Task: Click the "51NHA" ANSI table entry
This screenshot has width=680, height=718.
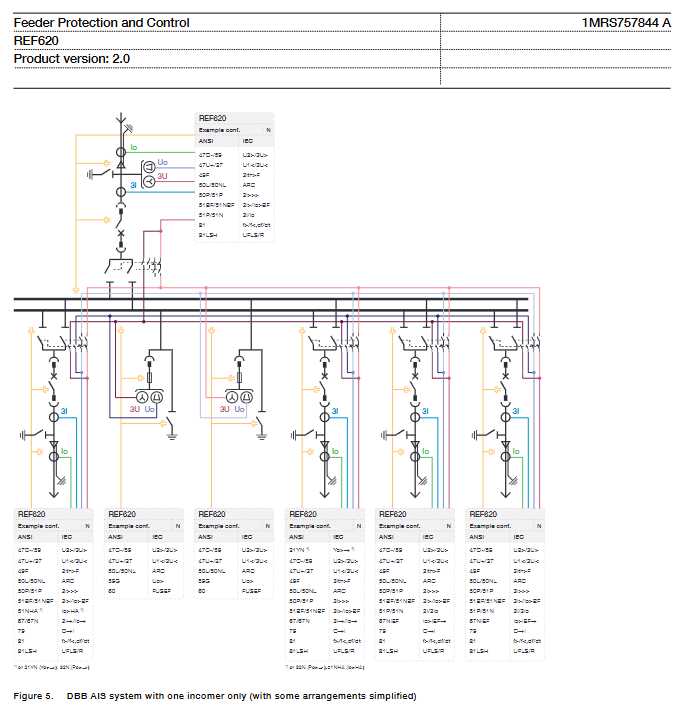Action: (29, 611)
